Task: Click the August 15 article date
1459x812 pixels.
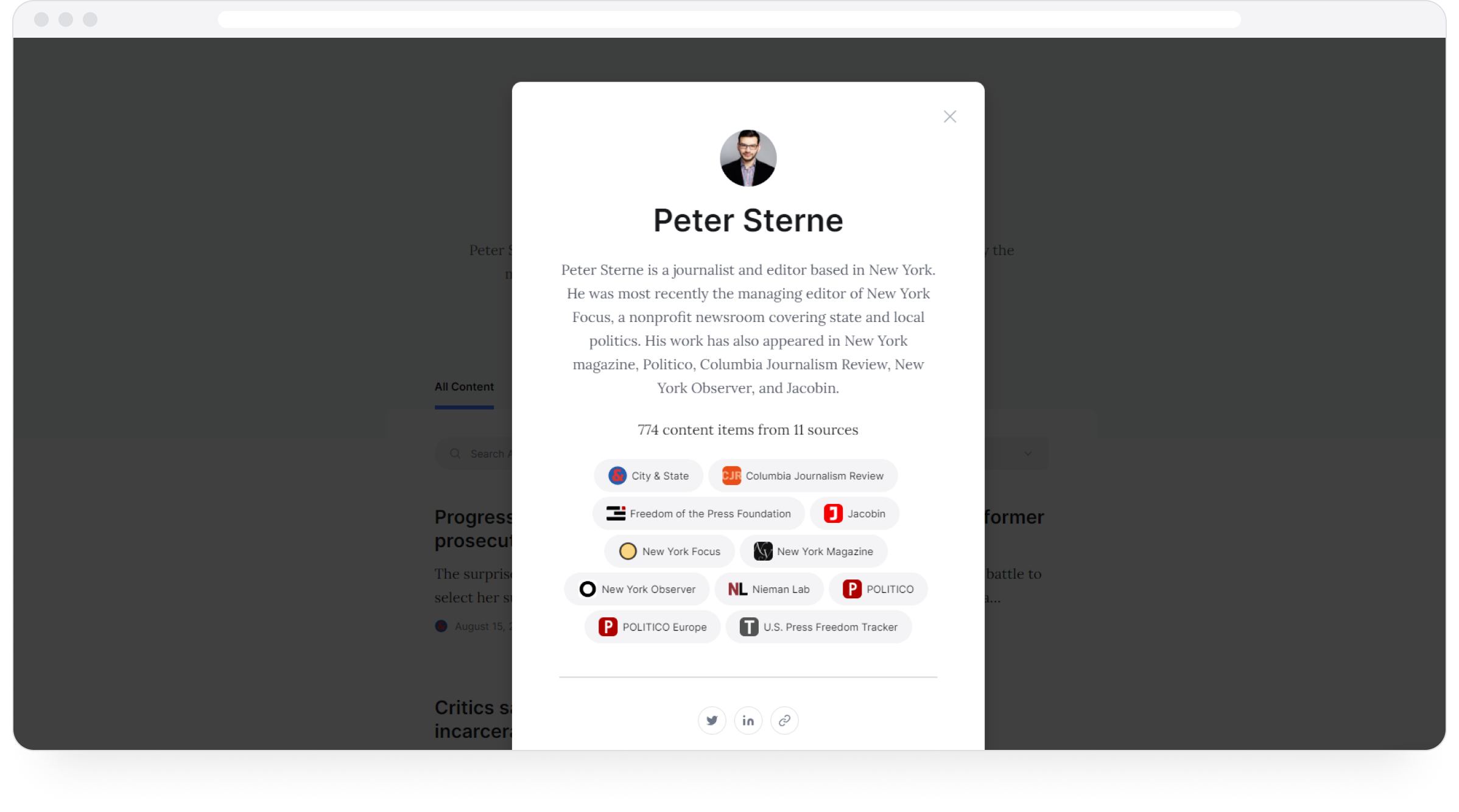Action: pyautogui.click(x=483, y=626)
